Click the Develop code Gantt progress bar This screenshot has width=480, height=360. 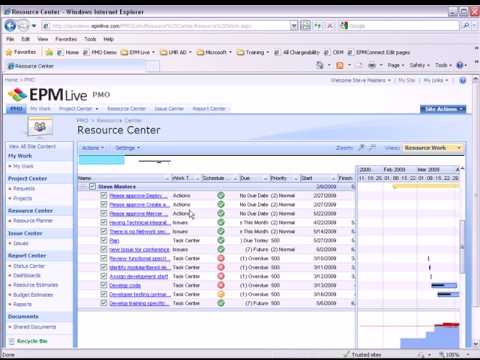pos(444,285)
